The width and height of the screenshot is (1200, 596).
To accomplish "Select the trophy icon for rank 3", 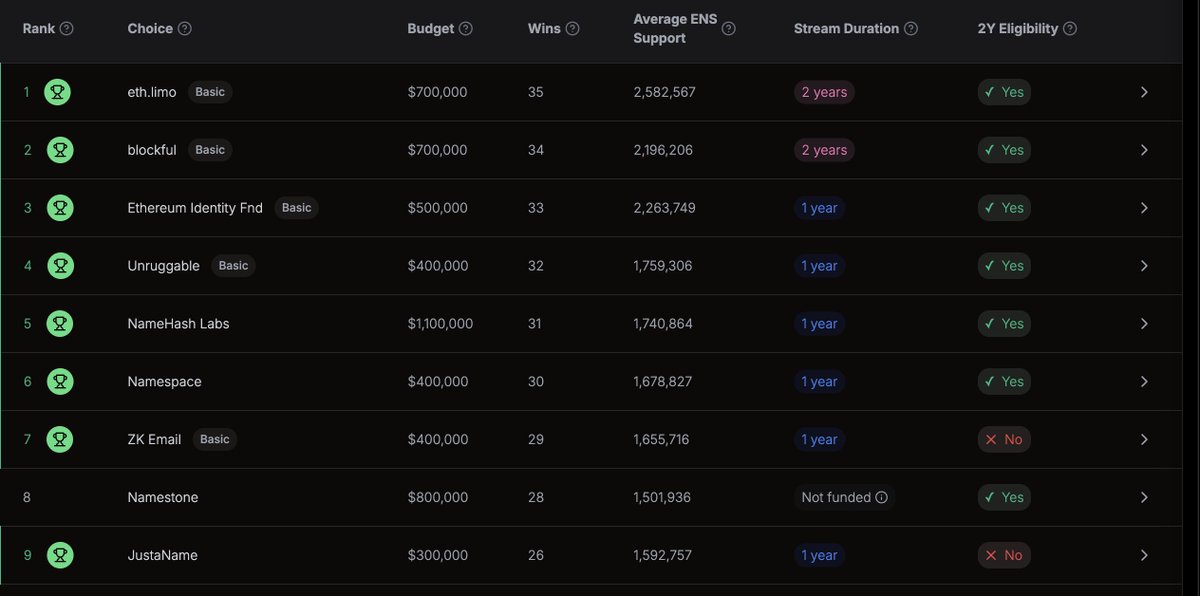I will coord(59,208).
